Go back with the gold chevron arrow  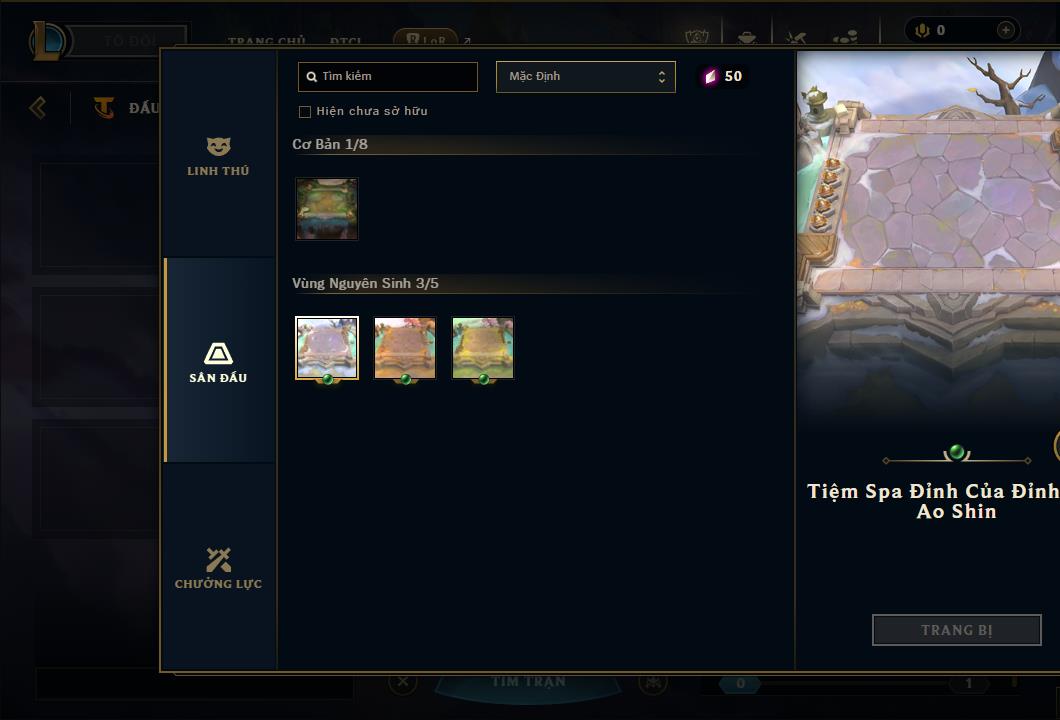(38, 107)
